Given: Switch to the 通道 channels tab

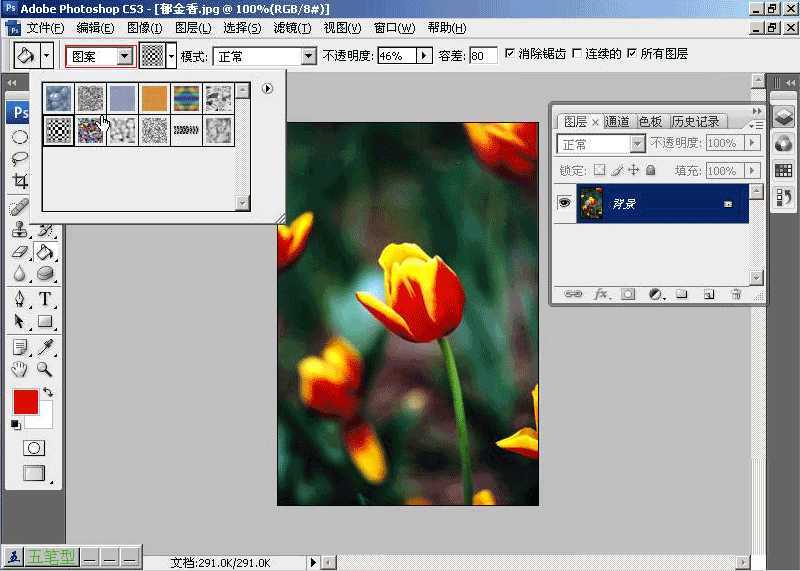Looking at the screenshot, I should tap(618, 121).
